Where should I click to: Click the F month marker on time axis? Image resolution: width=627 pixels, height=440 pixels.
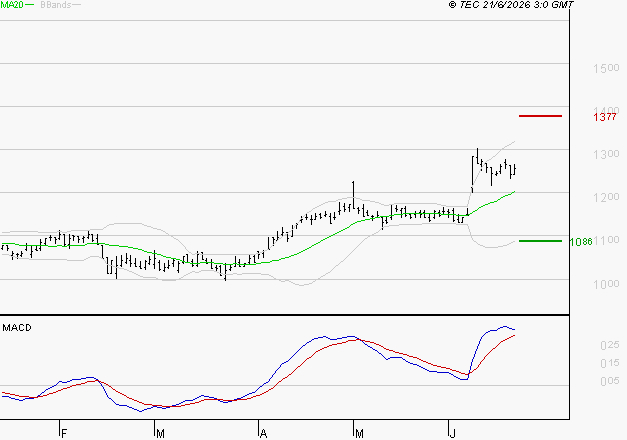click(64, 433)
